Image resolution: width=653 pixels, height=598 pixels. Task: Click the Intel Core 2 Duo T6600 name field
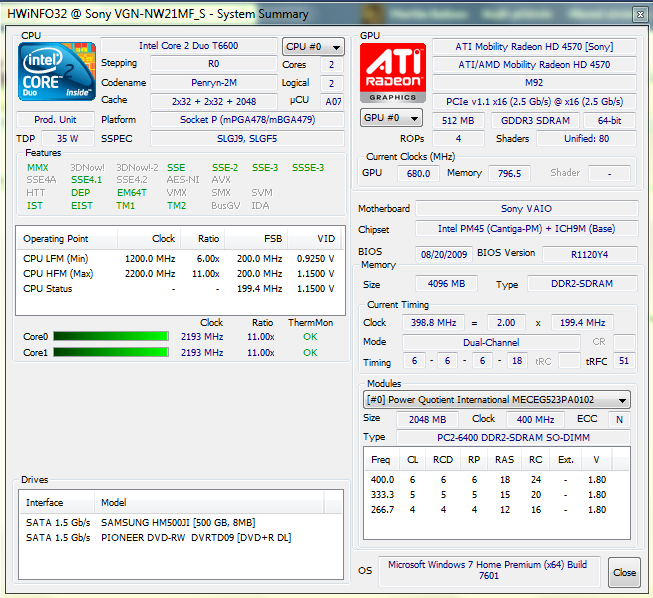click(189, 46)
